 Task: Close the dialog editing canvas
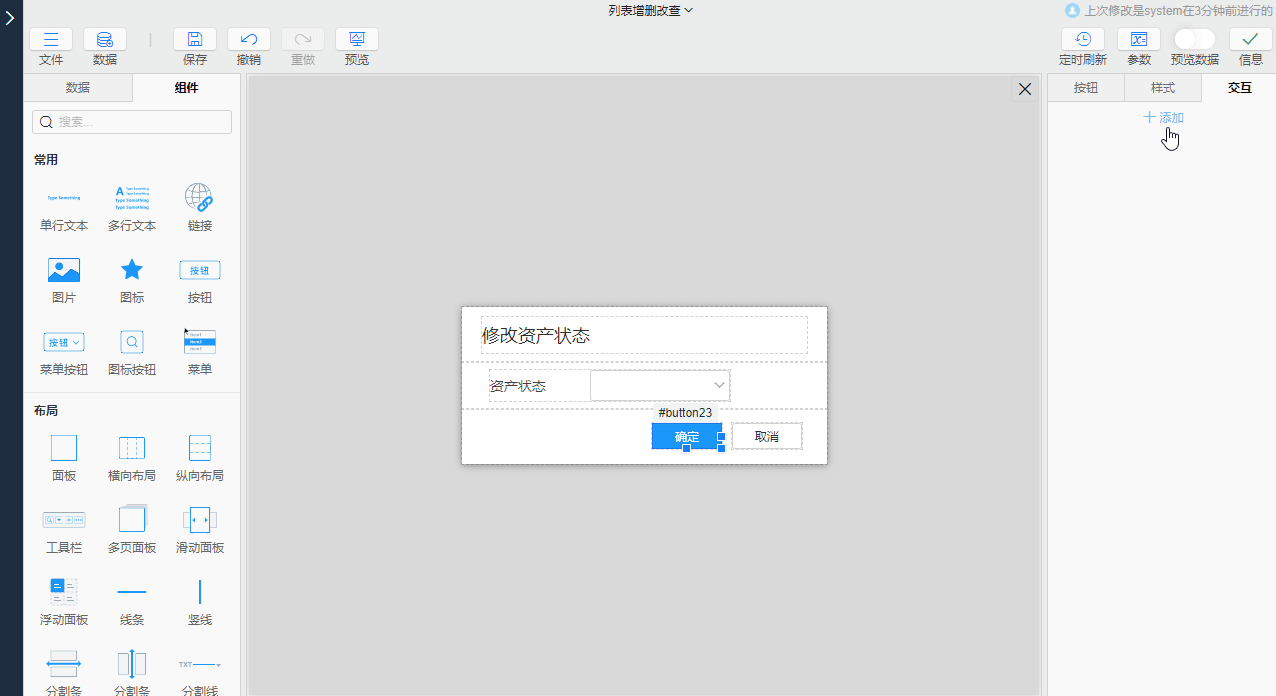coord(1024,90)
